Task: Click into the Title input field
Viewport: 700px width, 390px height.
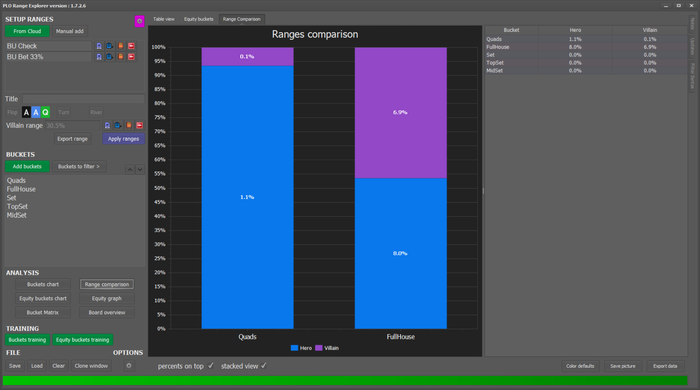Action: coord(83,99)
